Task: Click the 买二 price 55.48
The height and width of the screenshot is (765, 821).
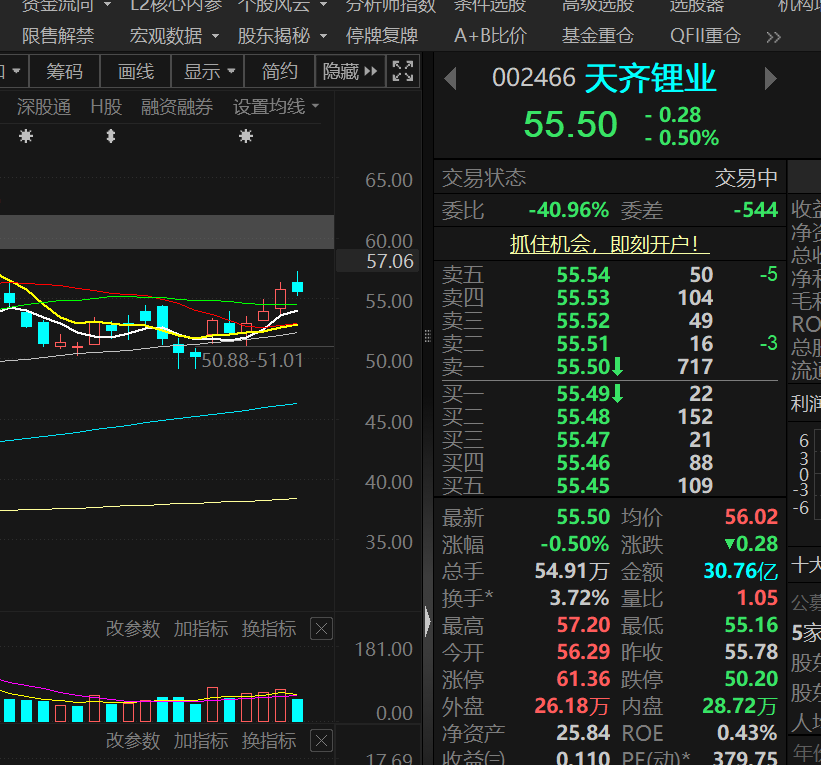Action: [x=583, y=417]
